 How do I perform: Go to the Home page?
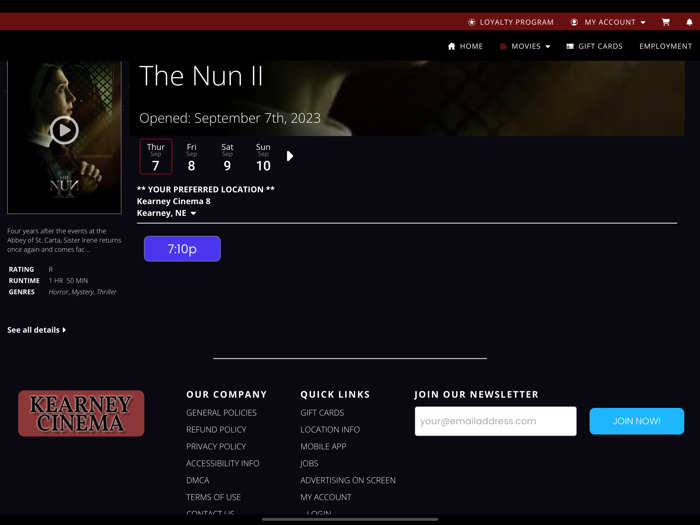coord(465,46)
